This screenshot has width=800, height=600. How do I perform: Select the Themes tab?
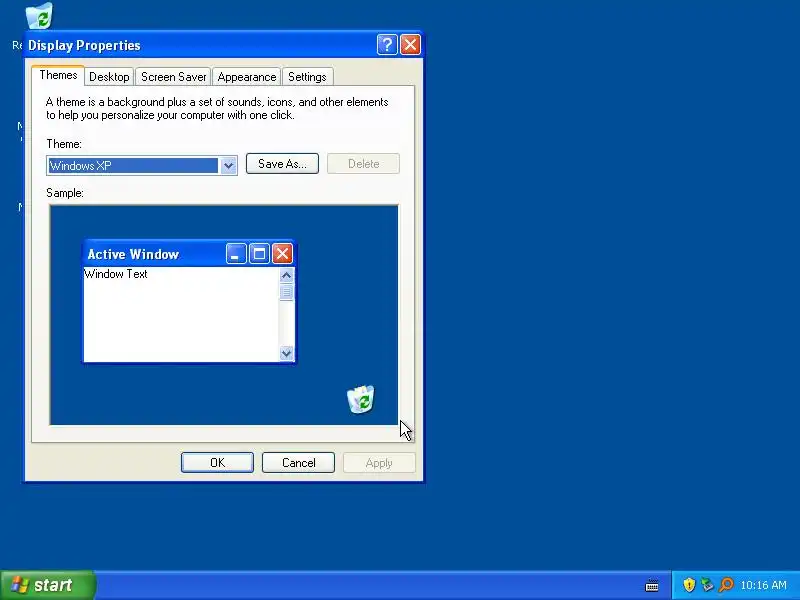[x=58, y=76]
